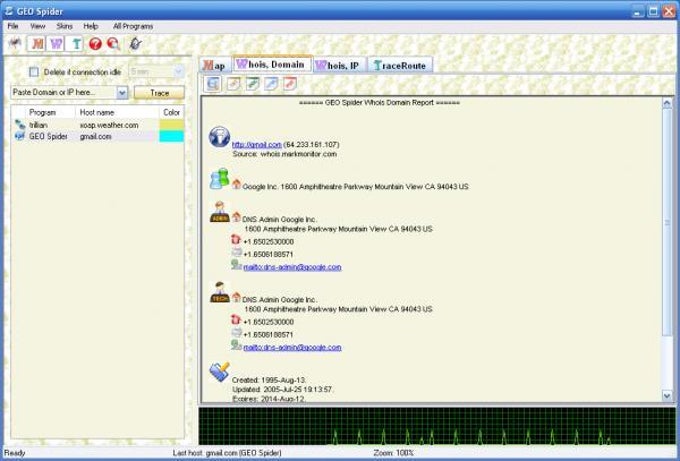This screenshot has width=680, height=461.
Task: Click inside the Paste Domain or IP field
Action: coord(63,92)
